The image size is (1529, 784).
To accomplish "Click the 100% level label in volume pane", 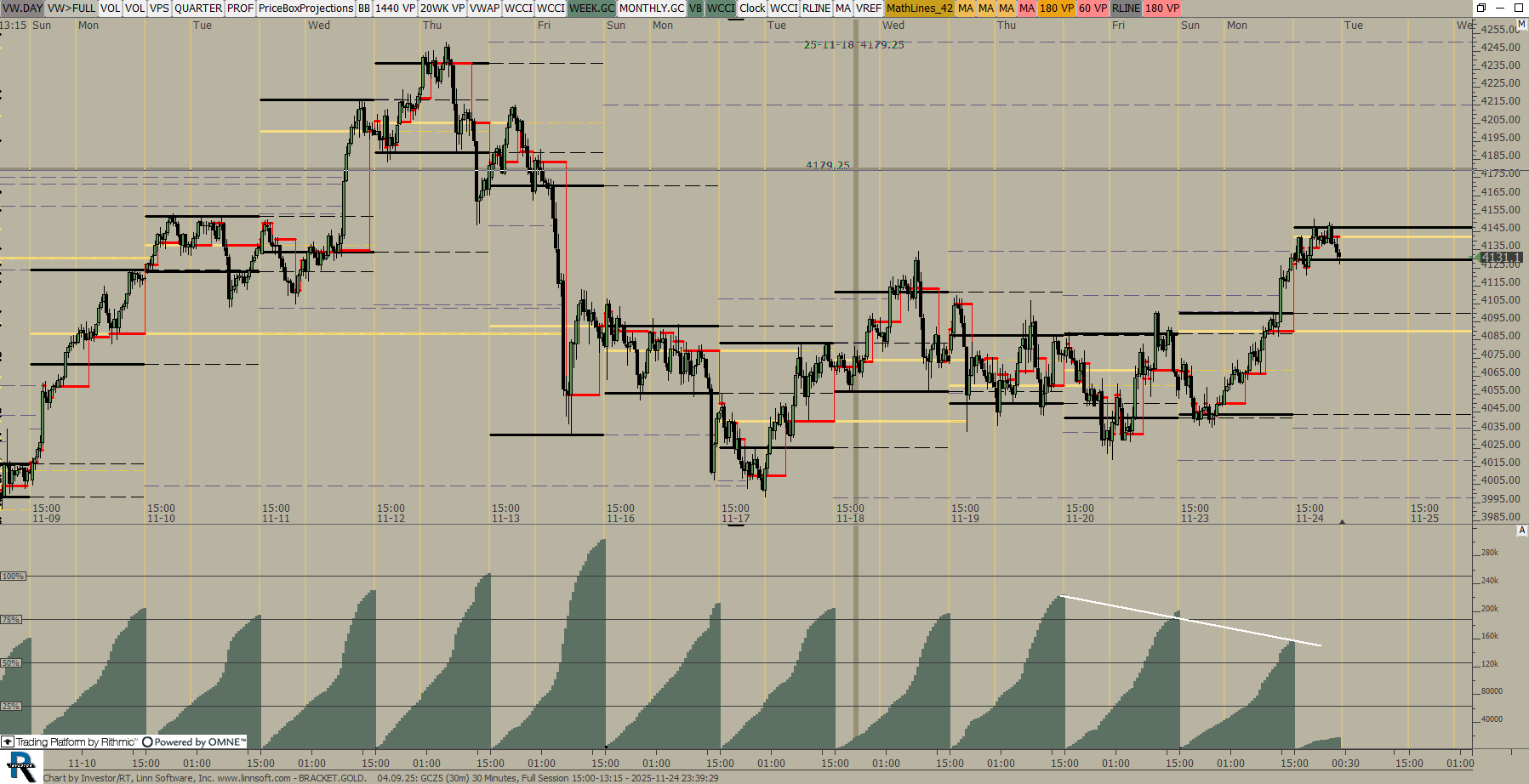I will pyautogui.click(x=13, y=577).
